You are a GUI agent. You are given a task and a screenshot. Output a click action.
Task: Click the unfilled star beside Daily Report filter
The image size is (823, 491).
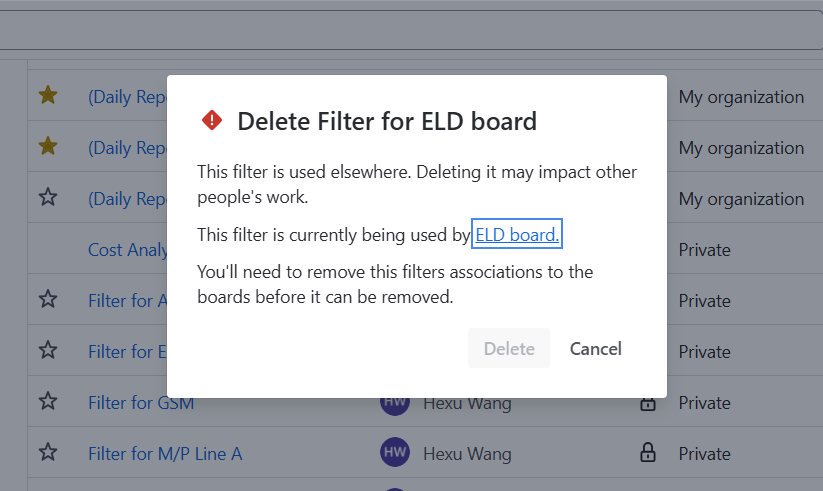click(x=48, y=198)
